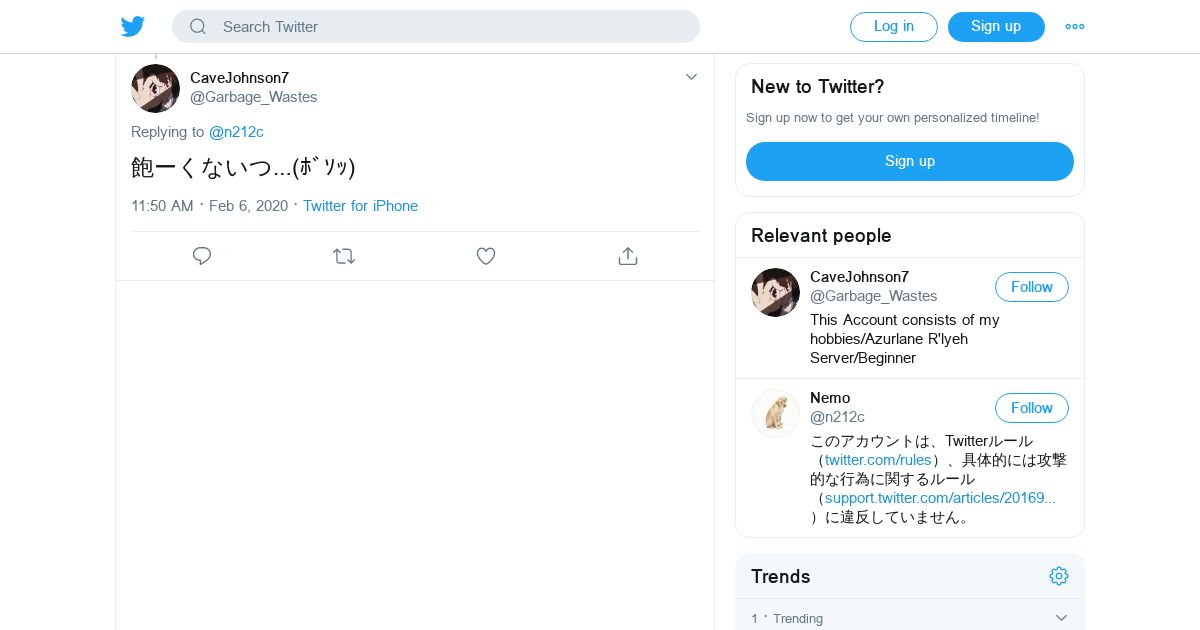Open the Twitter for iPhone link
Image resolution: width=1200 pixels, height=630 pixels.
pos(360,206)
